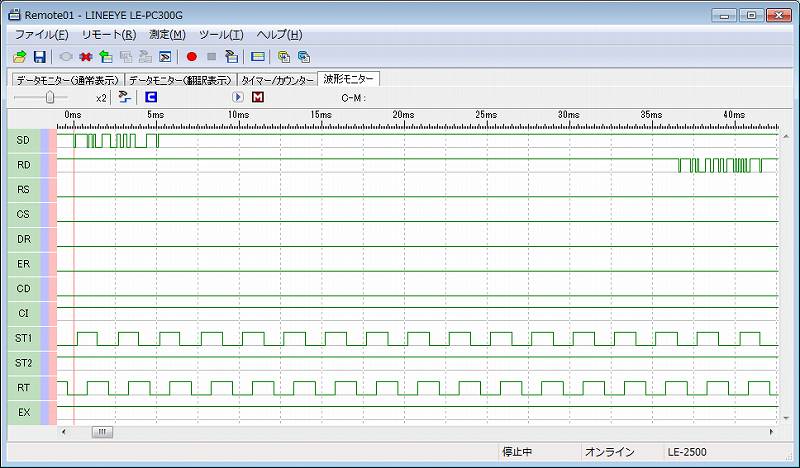Click the horizontal scrollbar thumb
The width and height of the screenshot is (800, 468).
(102, 432)
